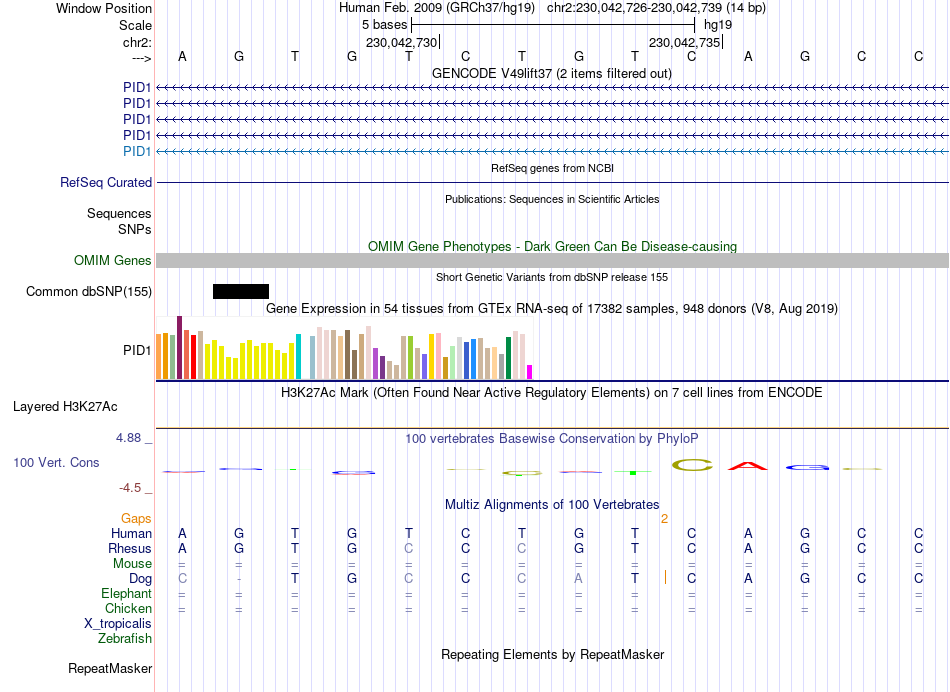Click 'Human Feb. 2009 (GRCh37/hg19)' assembly text
950x692 pixels.
(x=437, y=8)
